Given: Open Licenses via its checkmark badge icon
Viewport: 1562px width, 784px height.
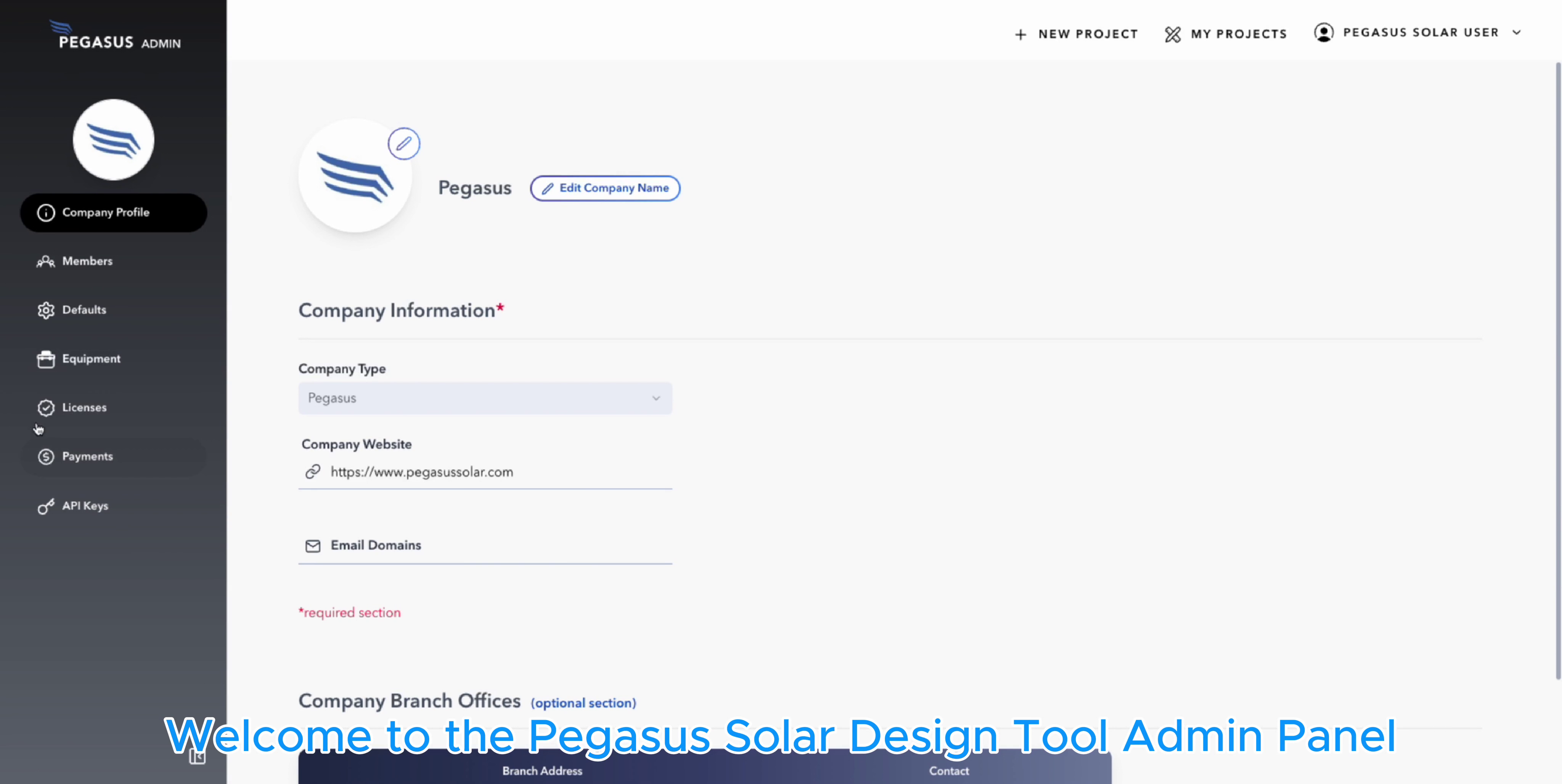Looking at the screenshot, I should point(46,408).
